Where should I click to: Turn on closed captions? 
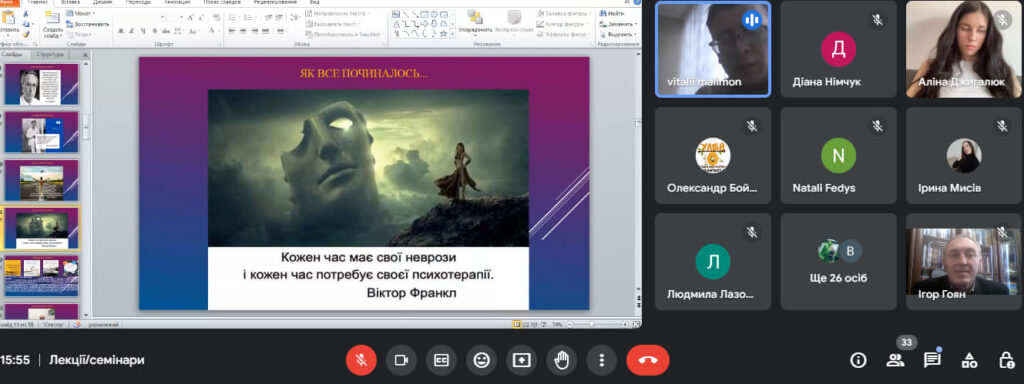[441, 360]
